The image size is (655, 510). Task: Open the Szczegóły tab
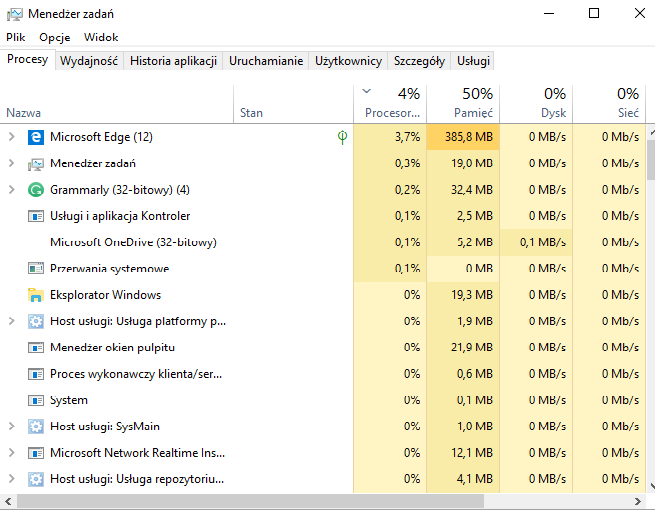pyautogui.click(x=419, y=61)
